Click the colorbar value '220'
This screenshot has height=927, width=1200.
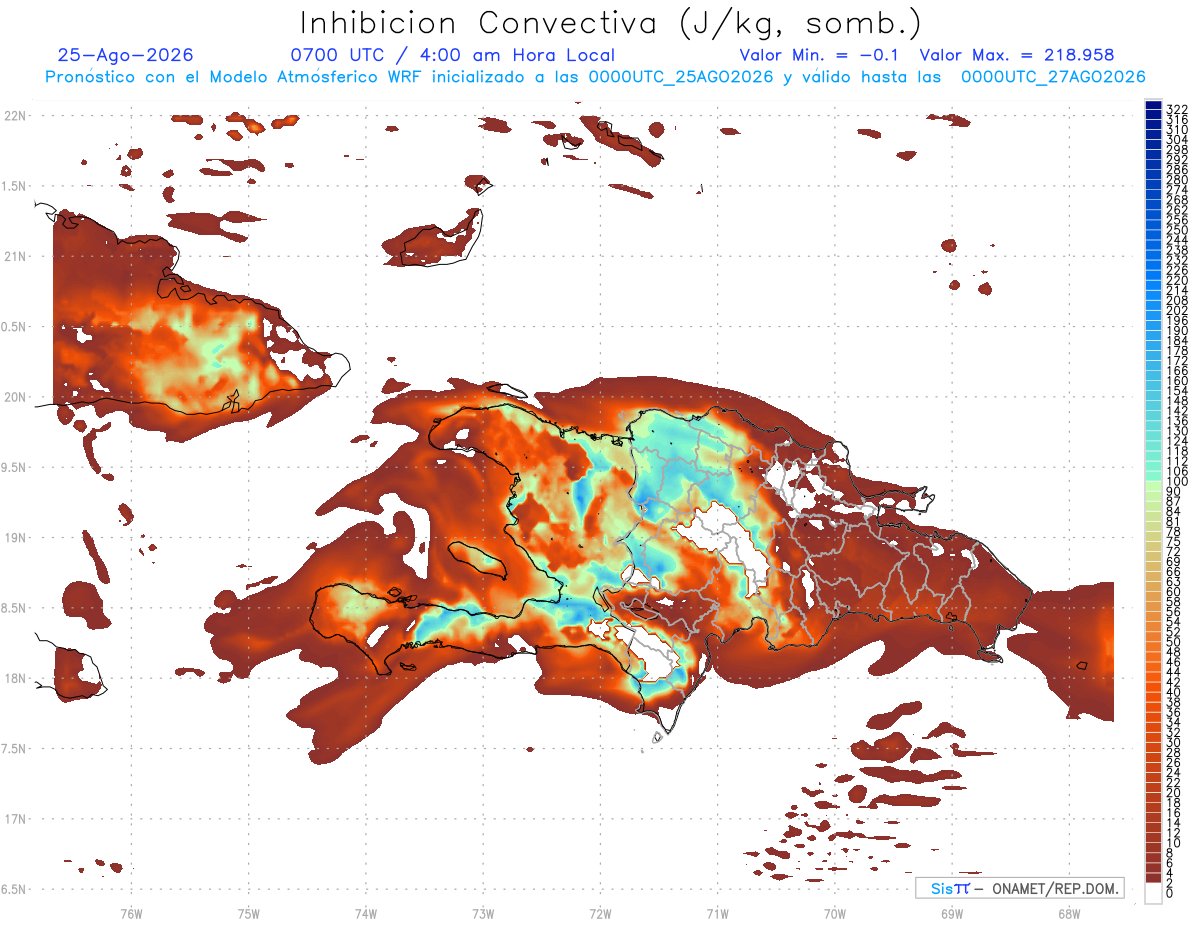click(1177, 280)
